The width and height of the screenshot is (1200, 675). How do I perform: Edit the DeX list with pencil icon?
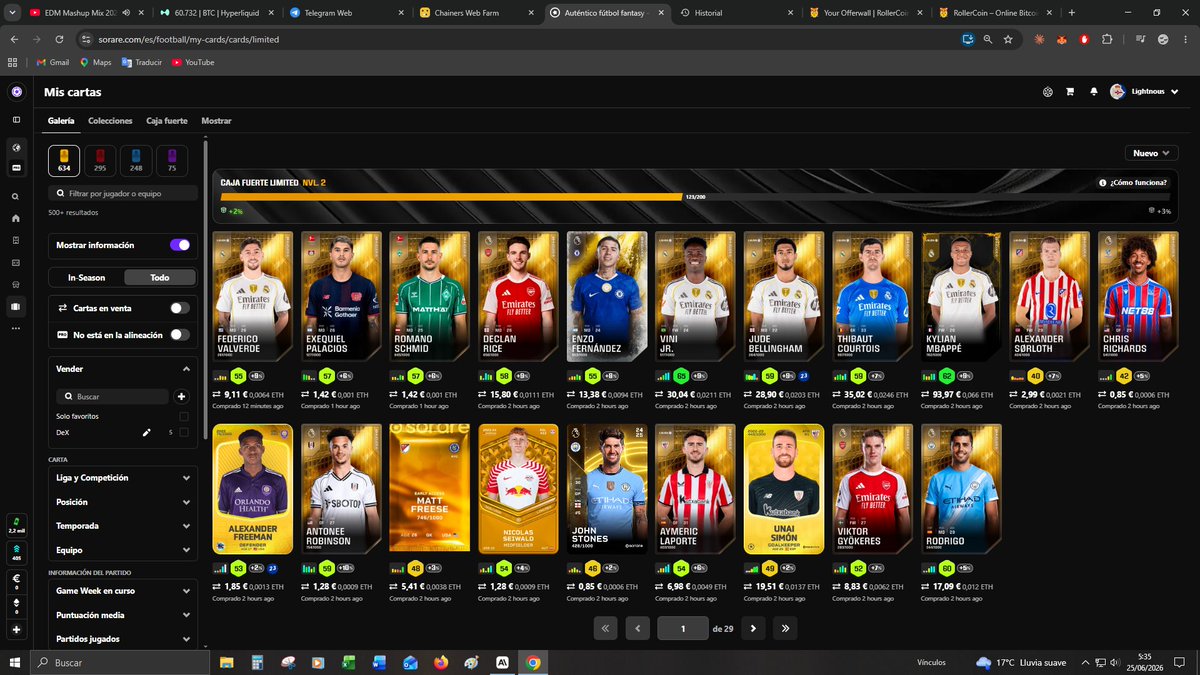pos(146,432)
